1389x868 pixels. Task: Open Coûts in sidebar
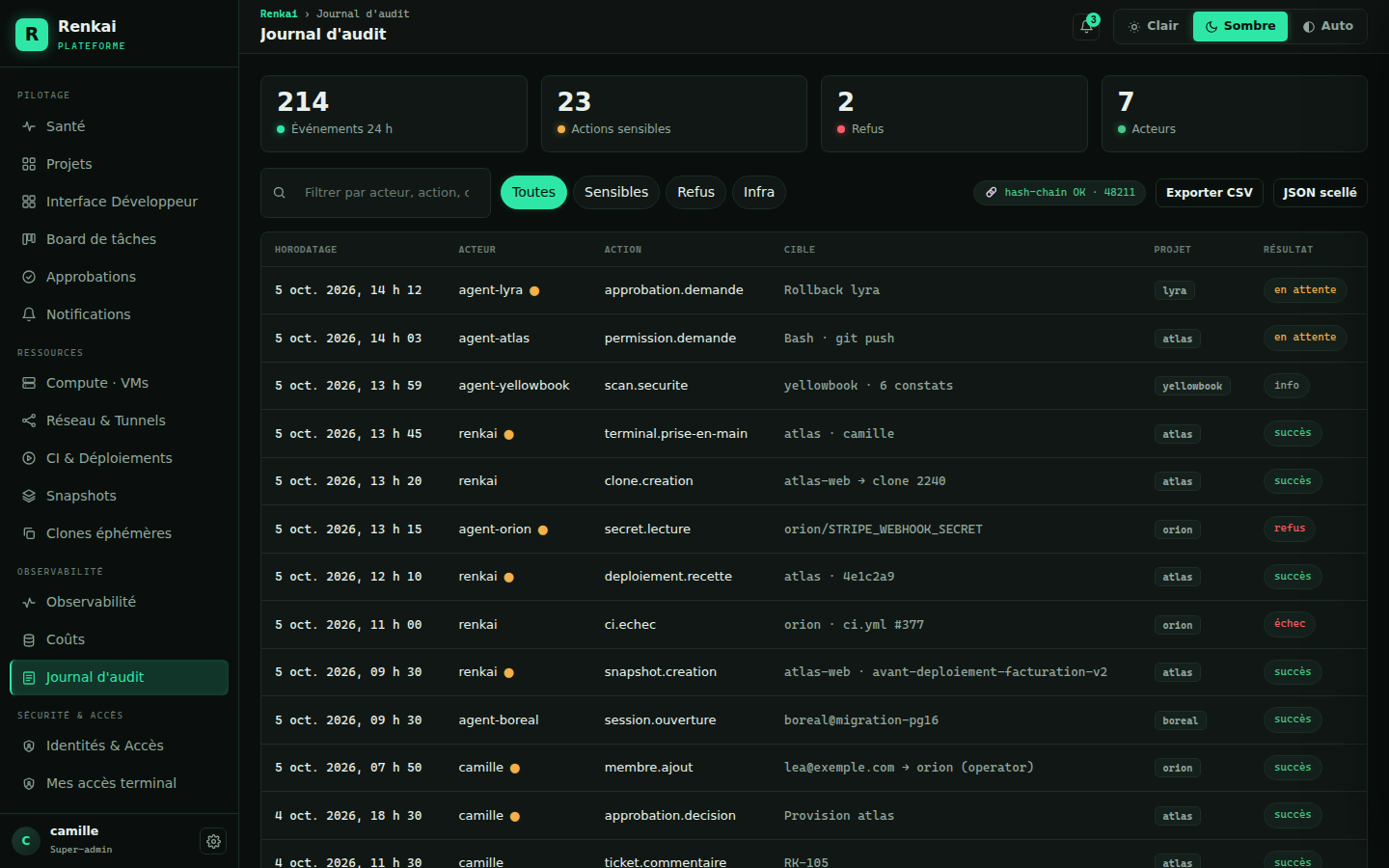[x=119, y=639]
